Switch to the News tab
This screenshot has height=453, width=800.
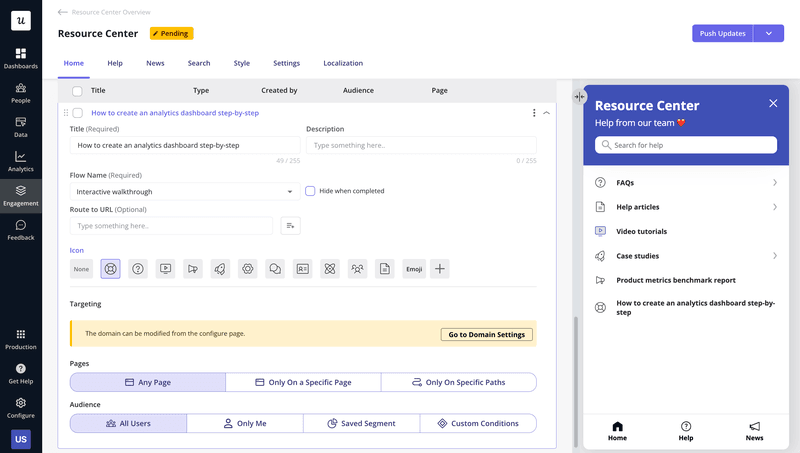155,63
